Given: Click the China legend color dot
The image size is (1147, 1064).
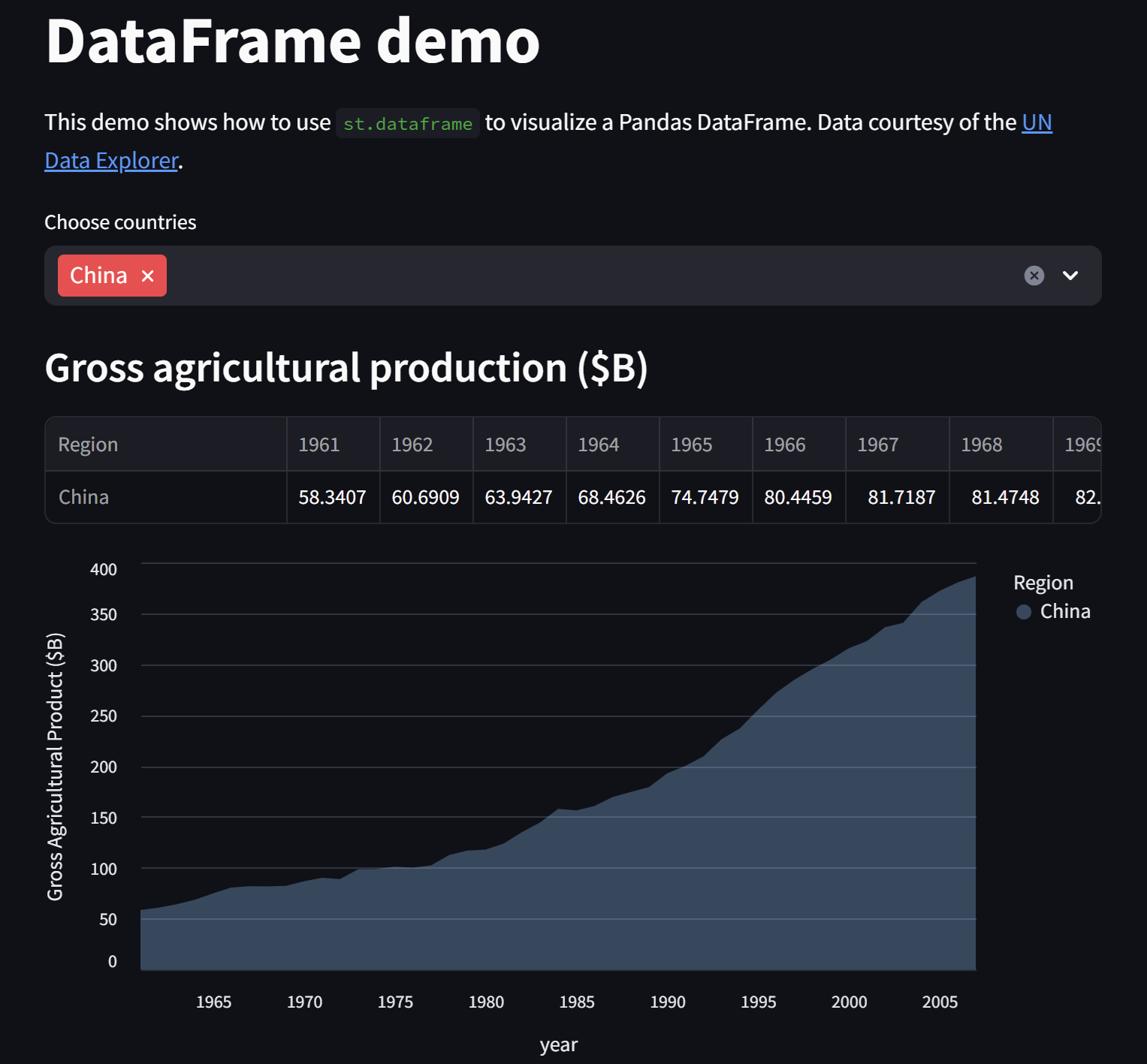Looking at the screenshot, I should (1023, 612).
